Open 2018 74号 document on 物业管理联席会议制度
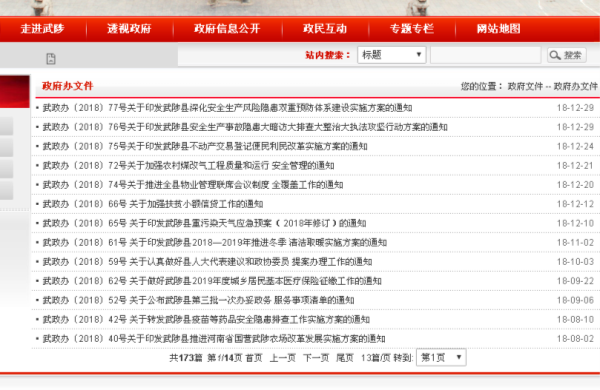The height and width of the screenshot is (390, 600). click(192, 185)
